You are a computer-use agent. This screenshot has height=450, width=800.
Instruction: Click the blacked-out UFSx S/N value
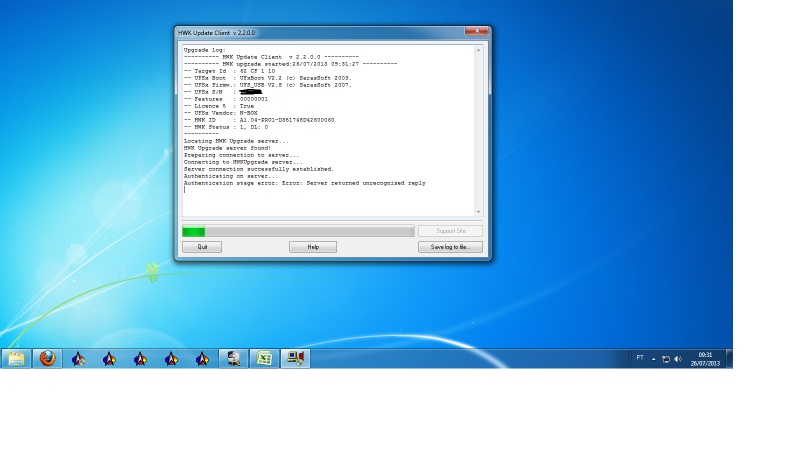[x=251, y=92]
